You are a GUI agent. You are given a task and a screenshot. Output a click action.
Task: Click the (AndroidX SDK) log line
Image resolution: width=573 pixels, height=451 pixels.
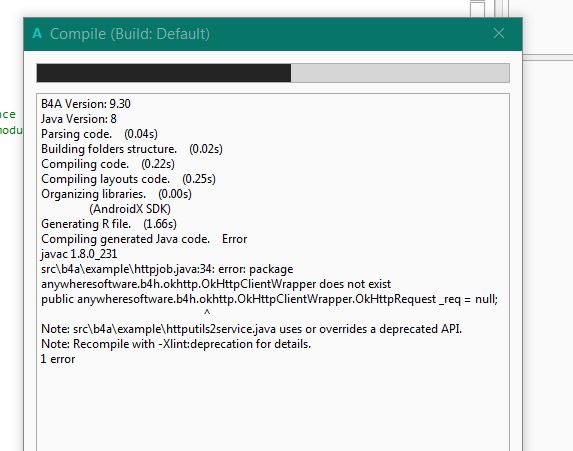[x=130, y=209]
